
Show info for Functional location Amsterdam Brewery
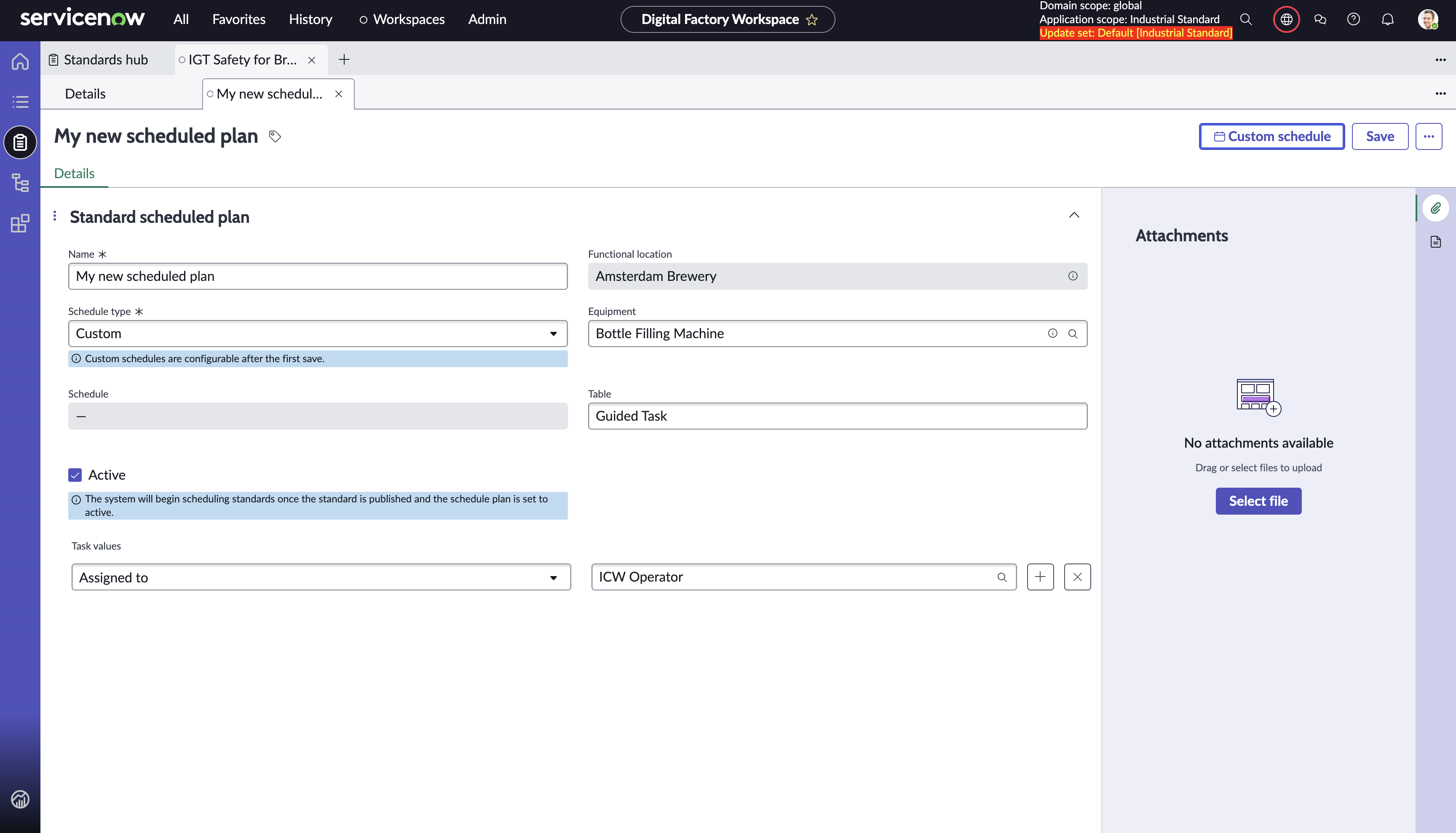pos(1073,276)
